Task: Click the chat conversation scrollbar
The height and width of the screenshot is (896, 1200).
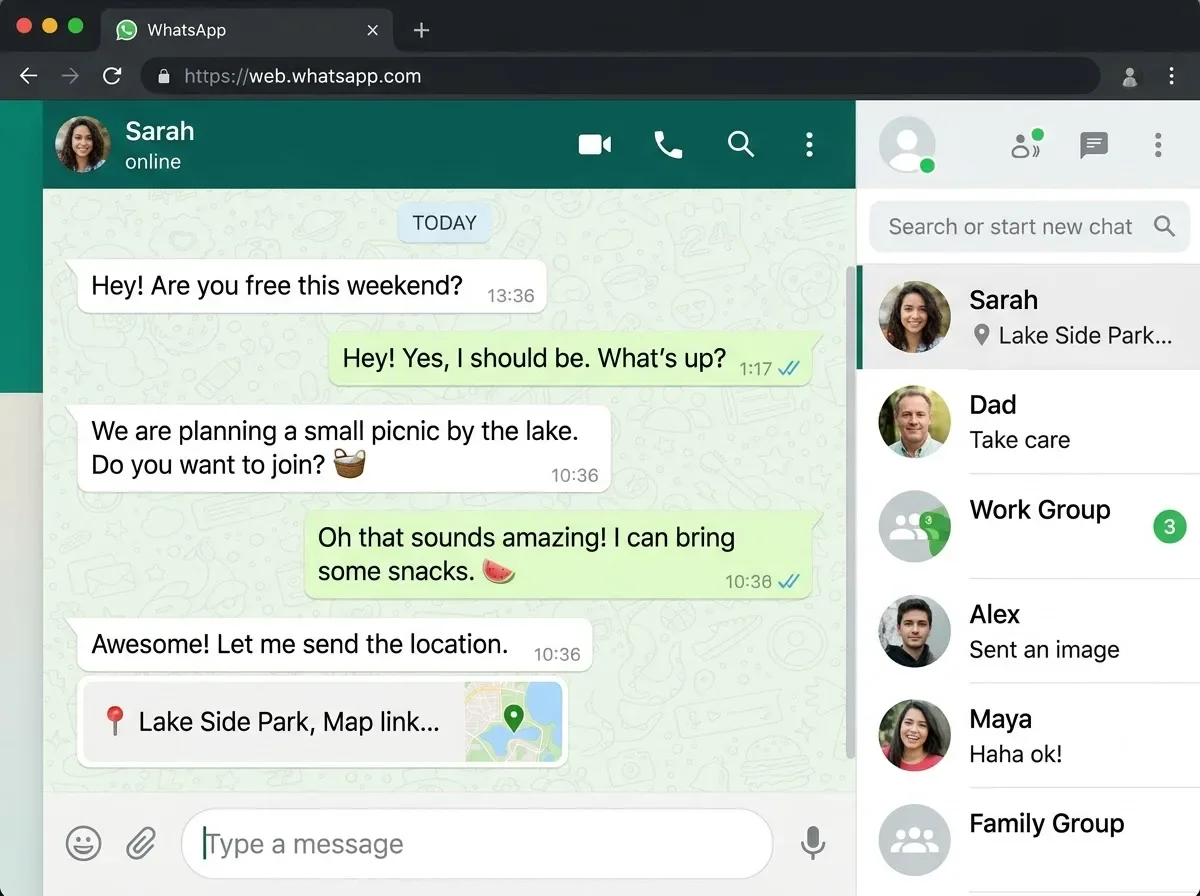Action: [850, 512]
